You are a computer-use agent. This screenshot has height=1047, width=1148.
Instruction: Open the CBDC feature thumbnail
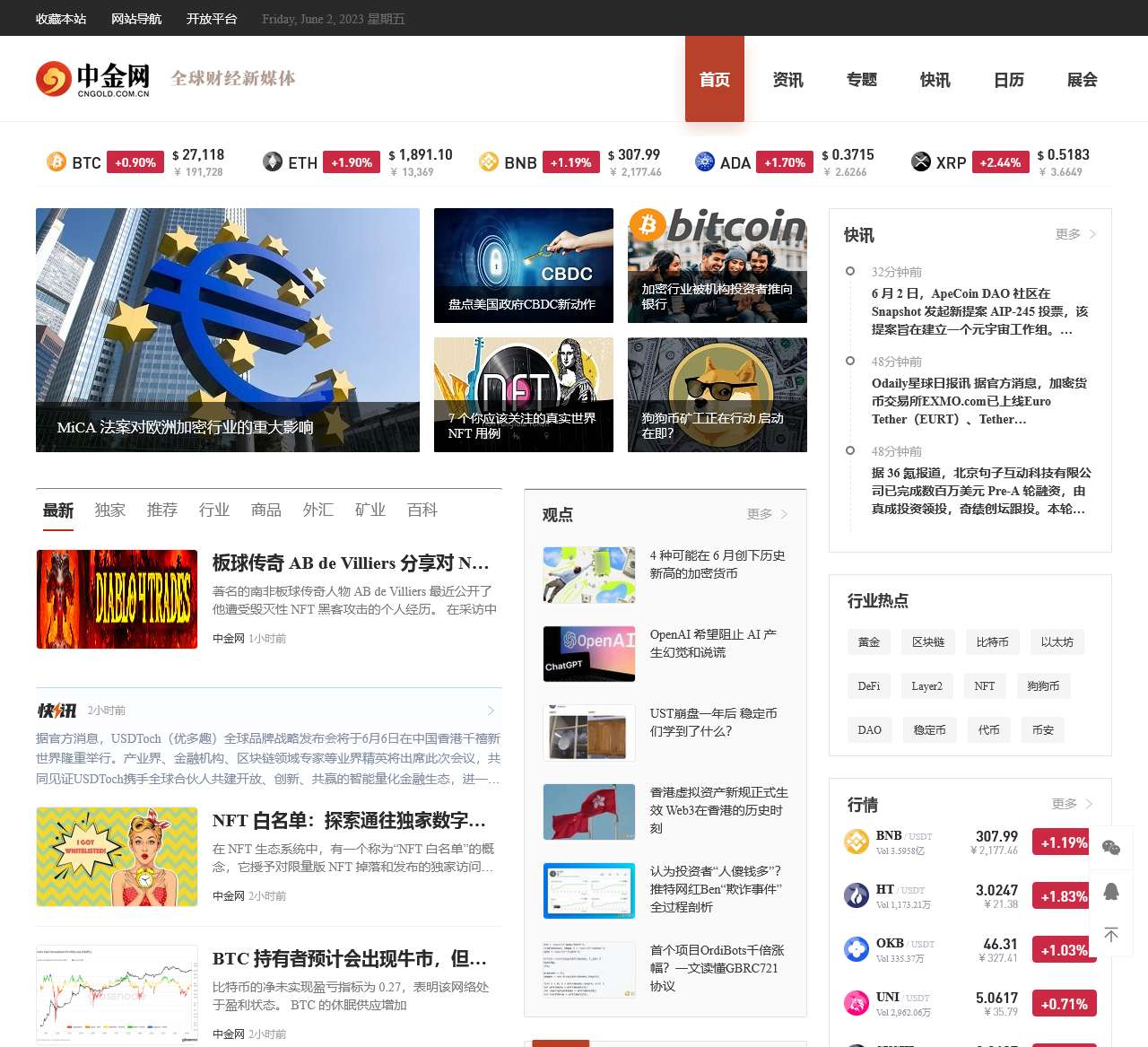(524, 266)
